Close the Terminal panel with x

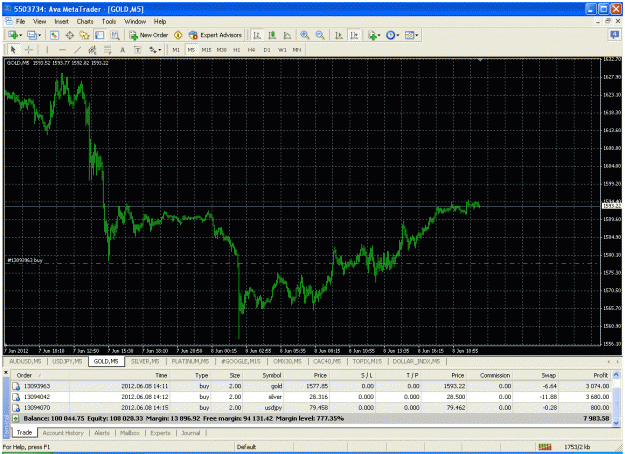pyautogui.click(x=6, y=372)
